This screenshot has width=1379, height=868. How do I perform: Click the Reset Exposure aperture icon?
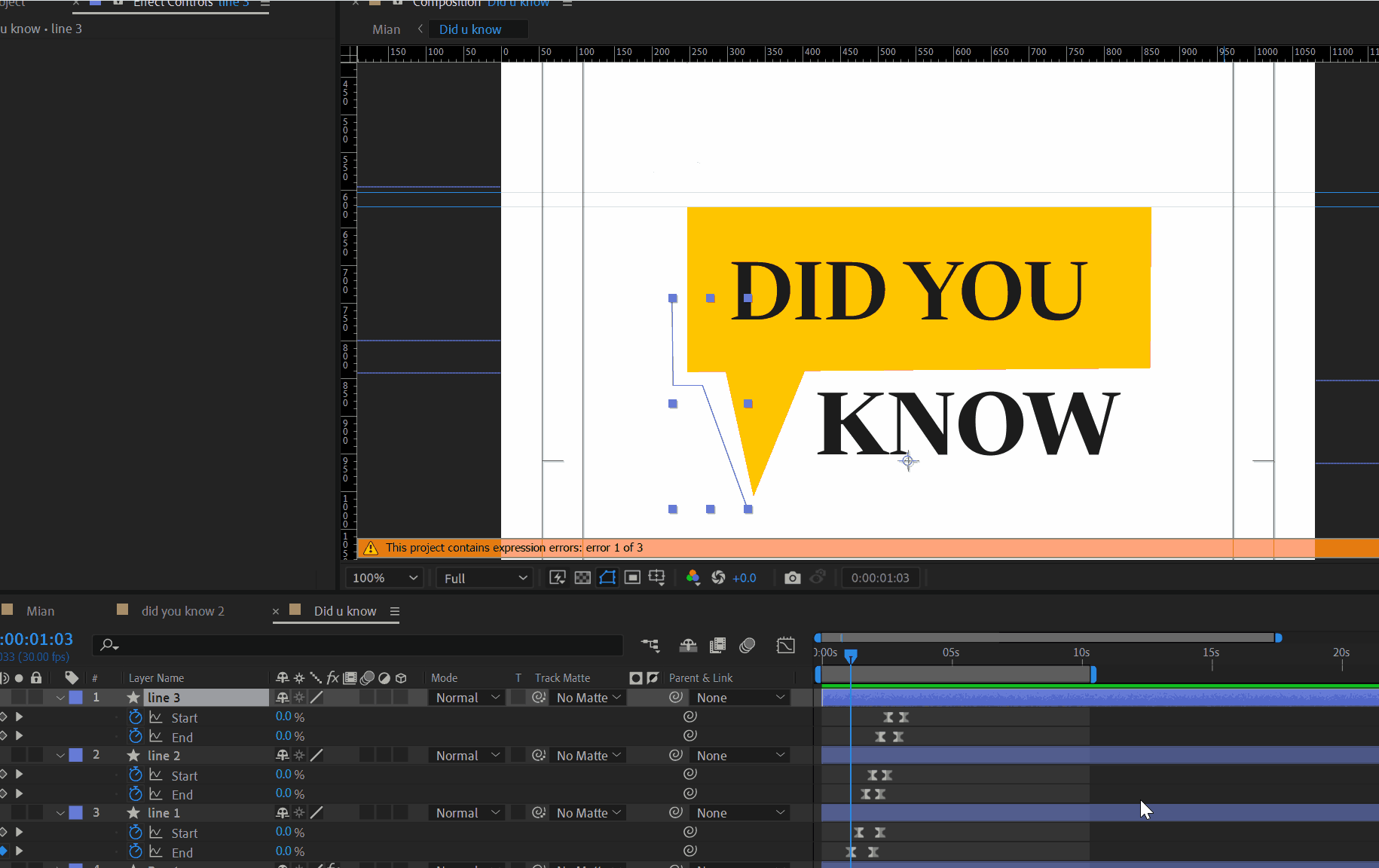[718, 578]
